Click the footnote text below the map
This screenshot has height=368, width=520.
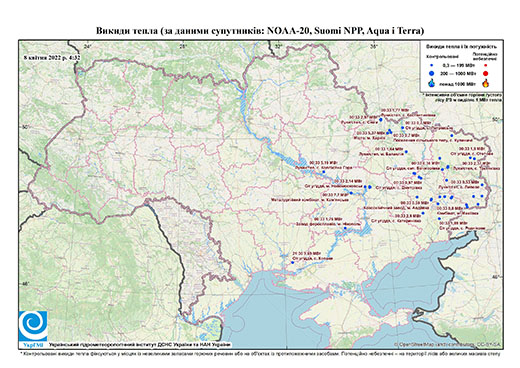coord(260,353)
